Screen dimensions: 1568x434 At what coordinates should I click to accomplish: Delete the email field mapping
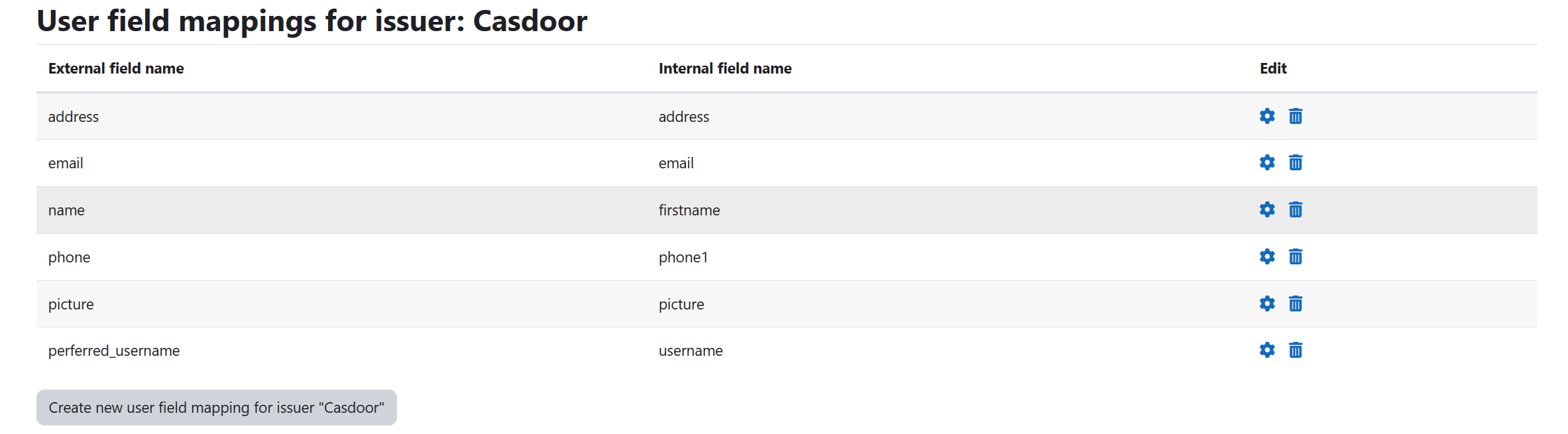point(1296,162)
